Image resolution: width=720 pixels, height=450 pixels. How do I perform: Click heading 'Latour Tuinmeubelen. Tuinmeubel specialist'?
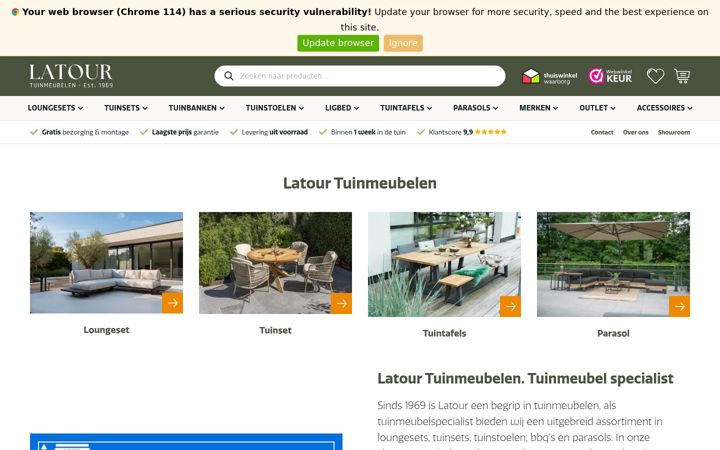tap(525, 378)
